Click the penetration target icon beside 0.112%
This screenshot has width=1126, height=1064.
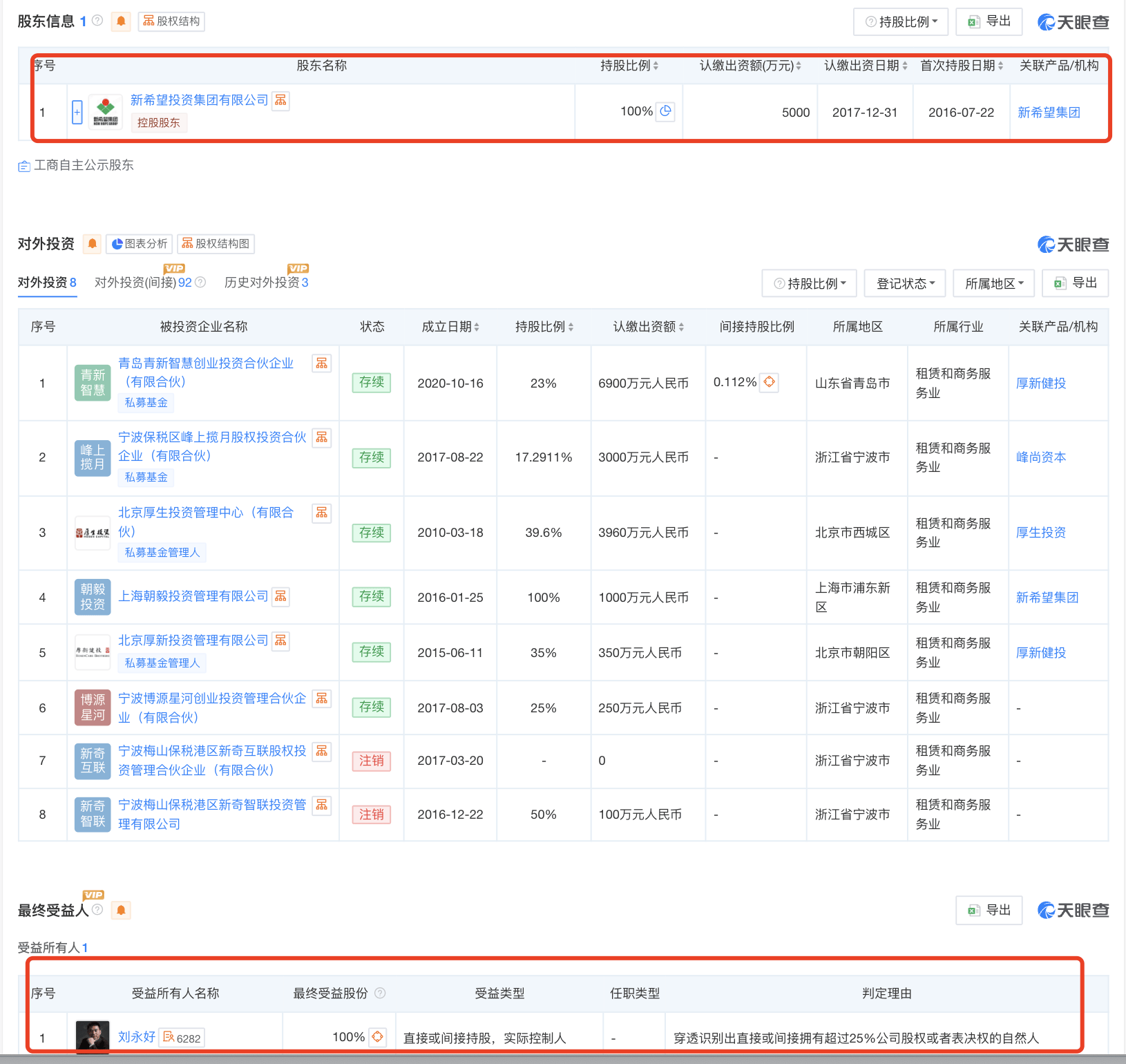click(x=769, y=381)
